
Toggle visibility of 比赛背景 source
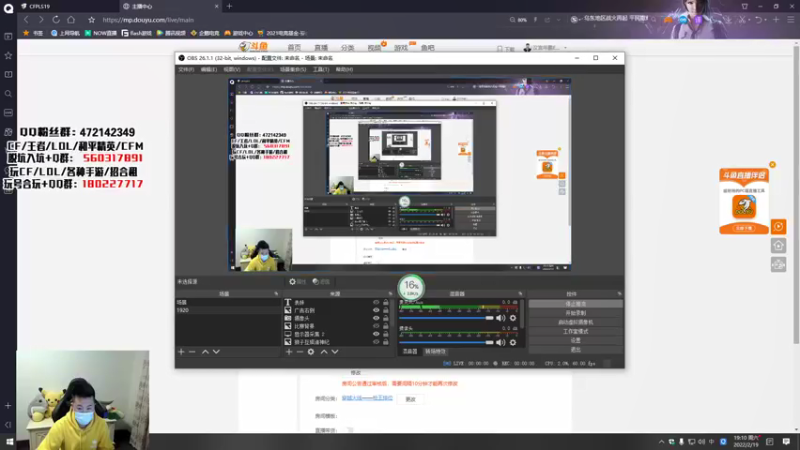coord(376,326)
